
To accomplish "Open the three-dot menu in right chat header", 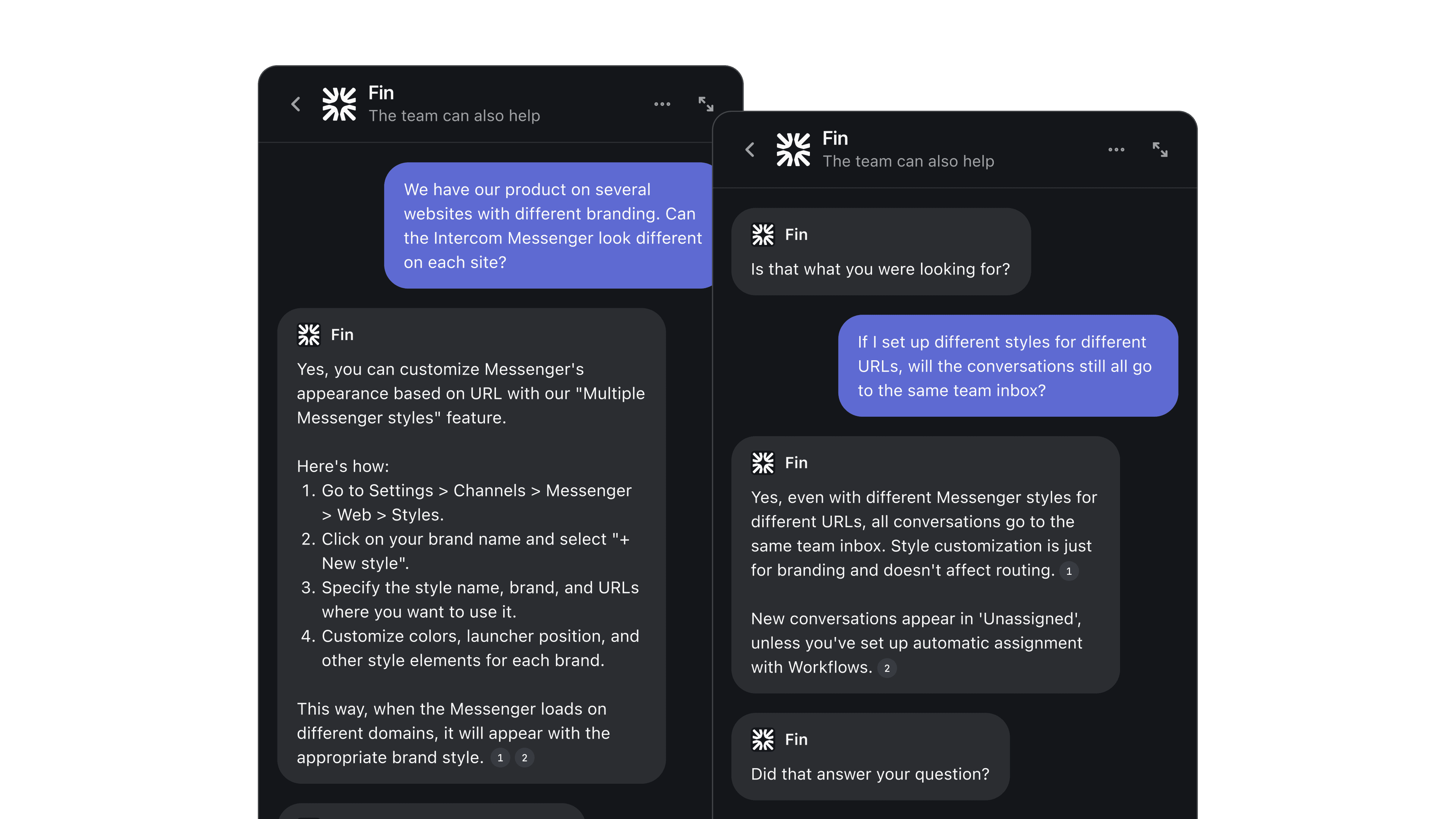I will [x=1116, y=150].
